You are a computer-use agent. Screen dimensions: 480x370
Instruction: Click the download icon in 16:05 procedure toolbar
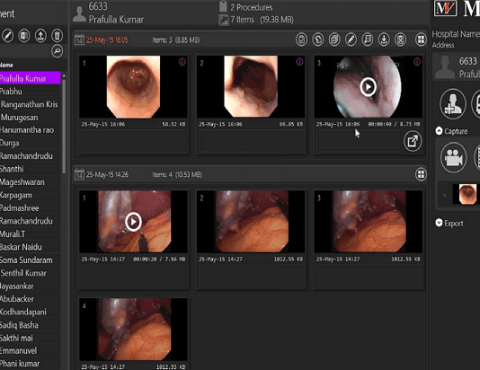[384, 40]
